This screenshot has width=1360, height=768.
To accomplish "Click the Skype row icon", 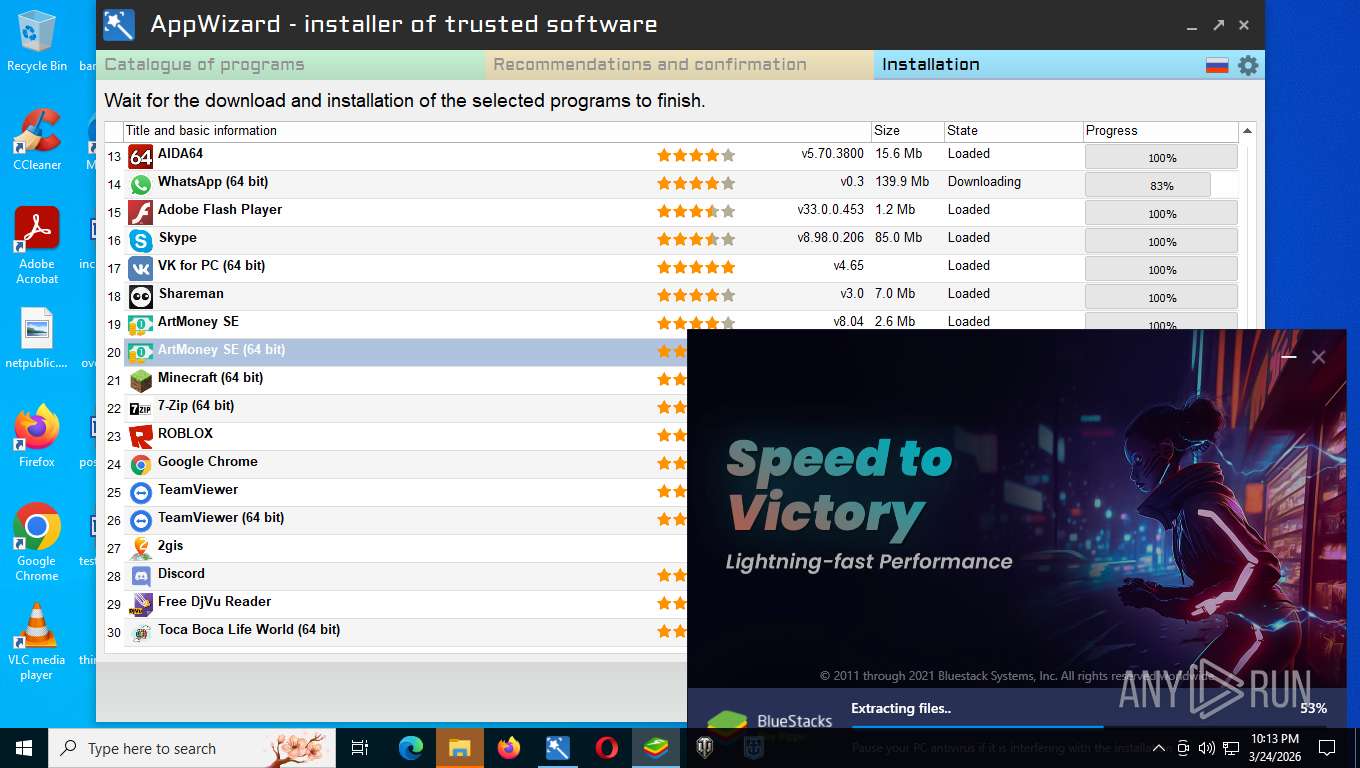I will tap(141, 240).
